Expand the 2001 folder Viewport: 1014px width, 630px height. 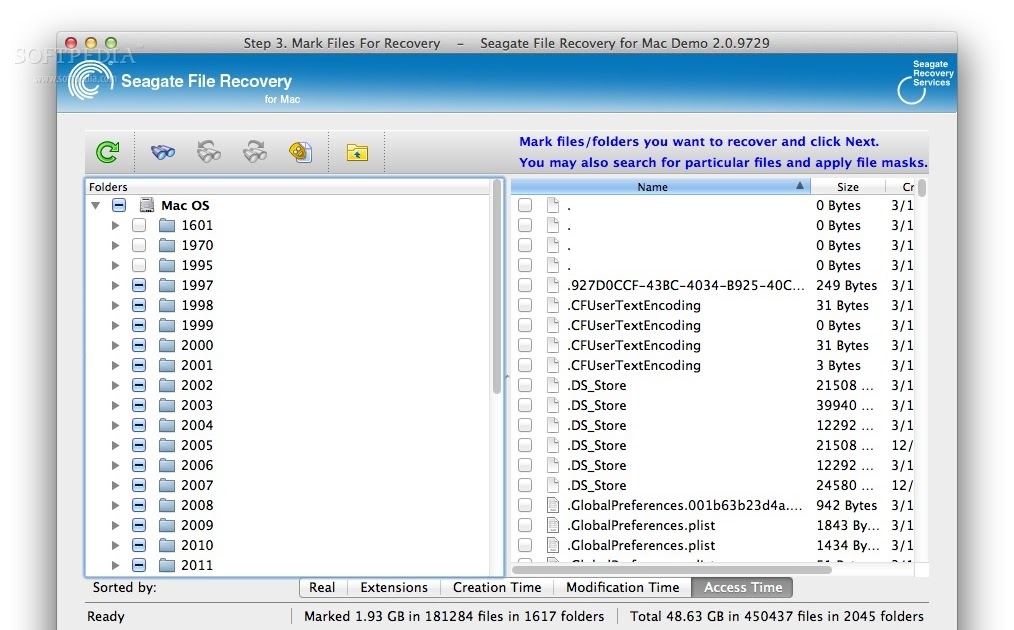pyautogui.click(x=115, y=365)
